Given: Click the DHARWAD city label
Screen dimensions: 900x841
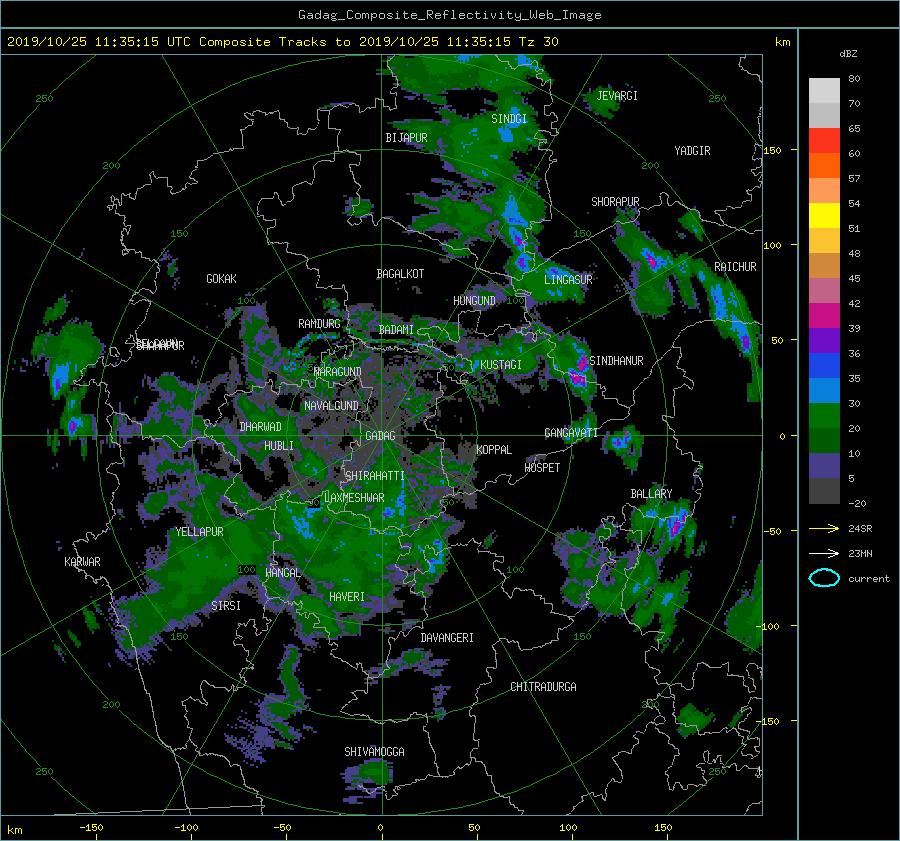Looking at the screenshot, I should 261,427.
